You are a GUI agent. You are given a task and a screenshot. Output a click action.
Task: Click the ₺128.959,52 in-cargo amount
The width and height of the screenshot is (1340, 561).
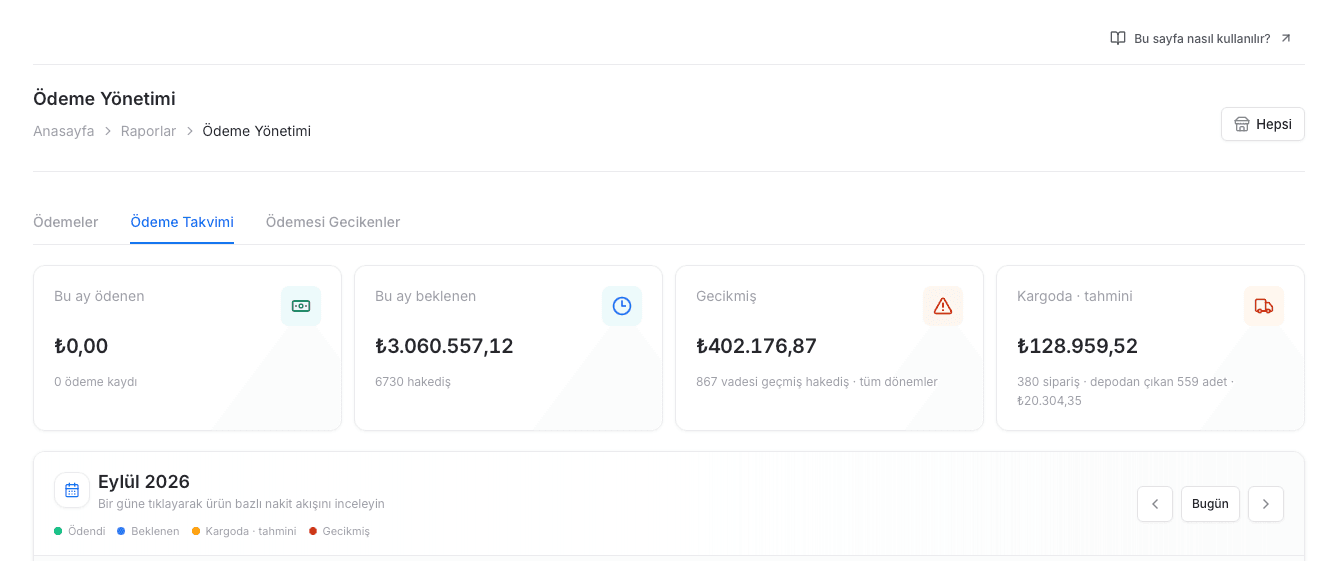tap(1077, 346)
